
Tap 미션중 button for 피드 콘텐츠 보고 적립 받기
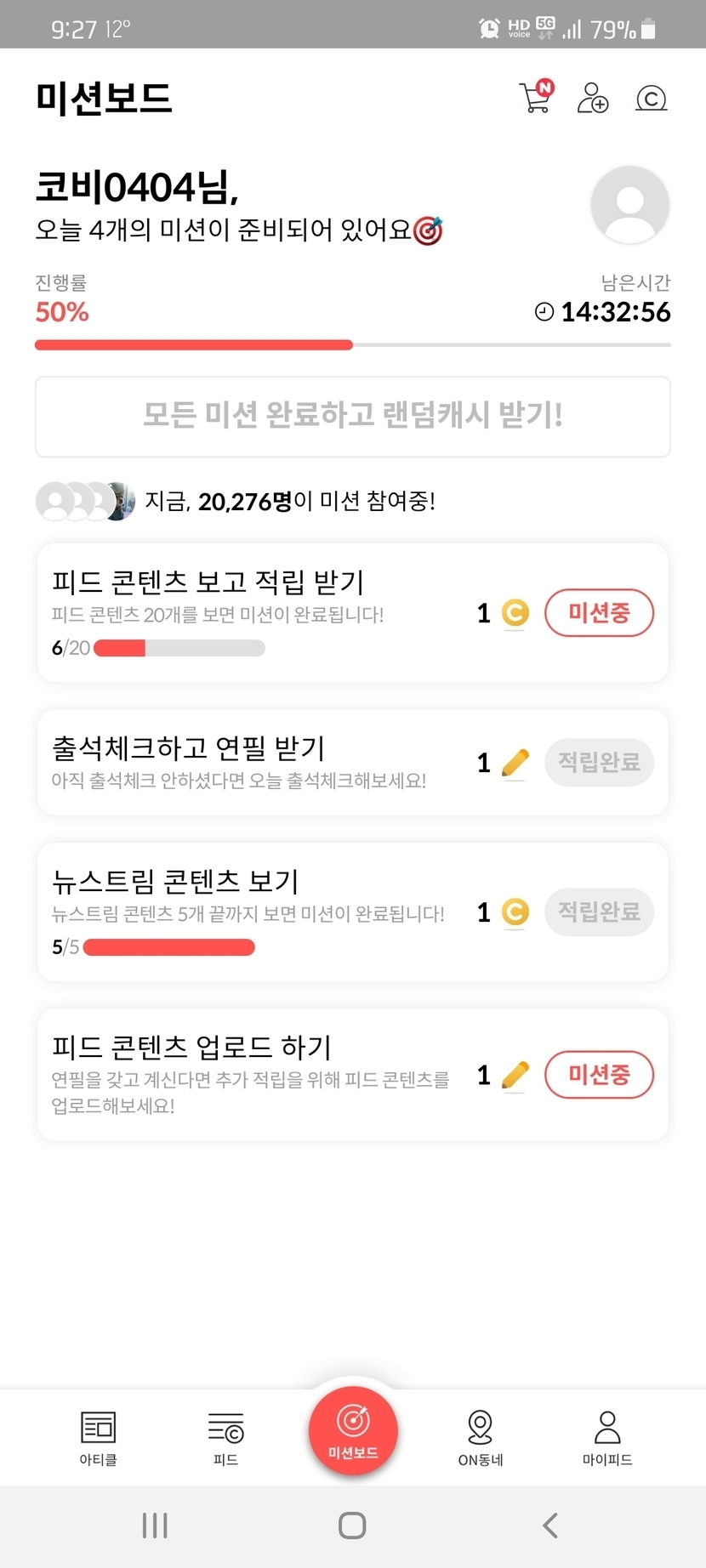click(x=599, y=612)
